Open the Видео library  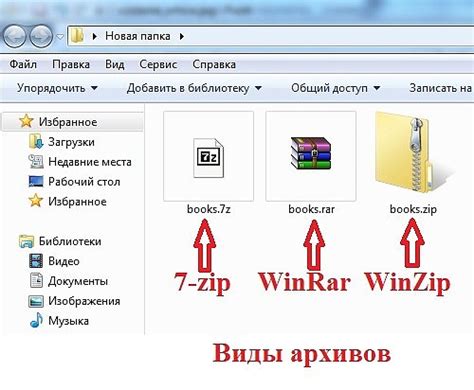click(x=64, y=261)
